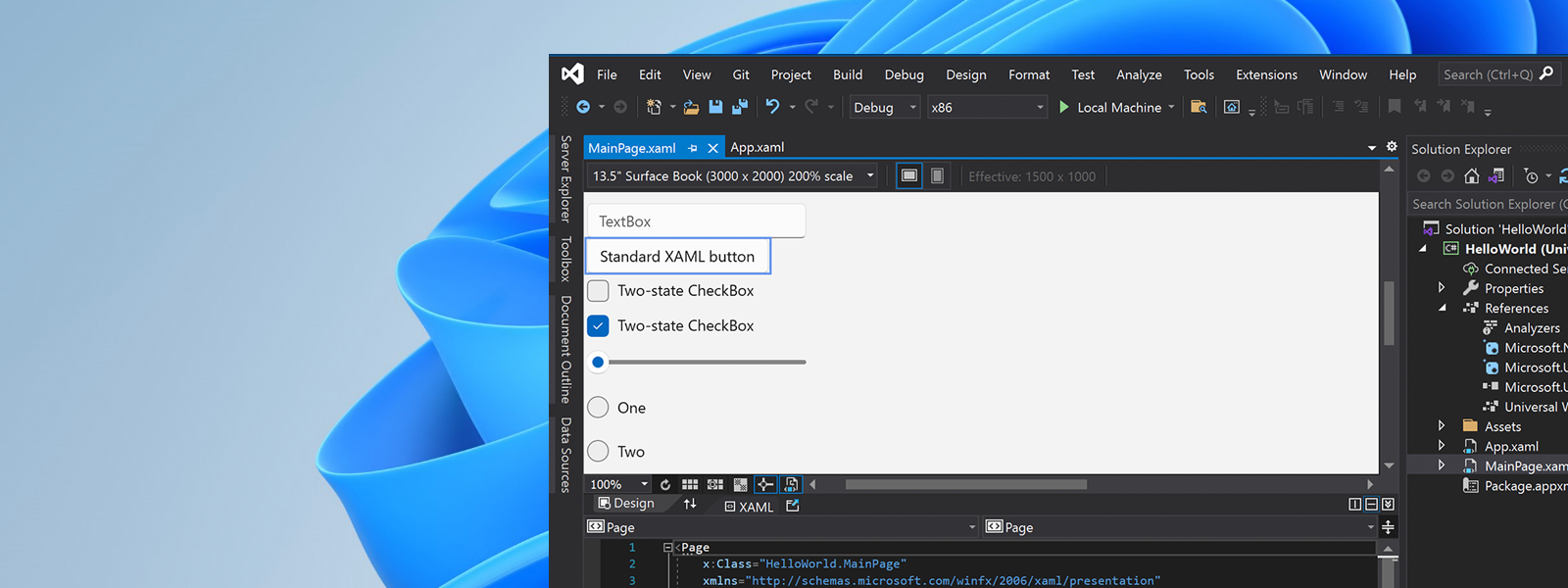
Task: Click the slider thumb in the designer
Action: pos(598,362)
